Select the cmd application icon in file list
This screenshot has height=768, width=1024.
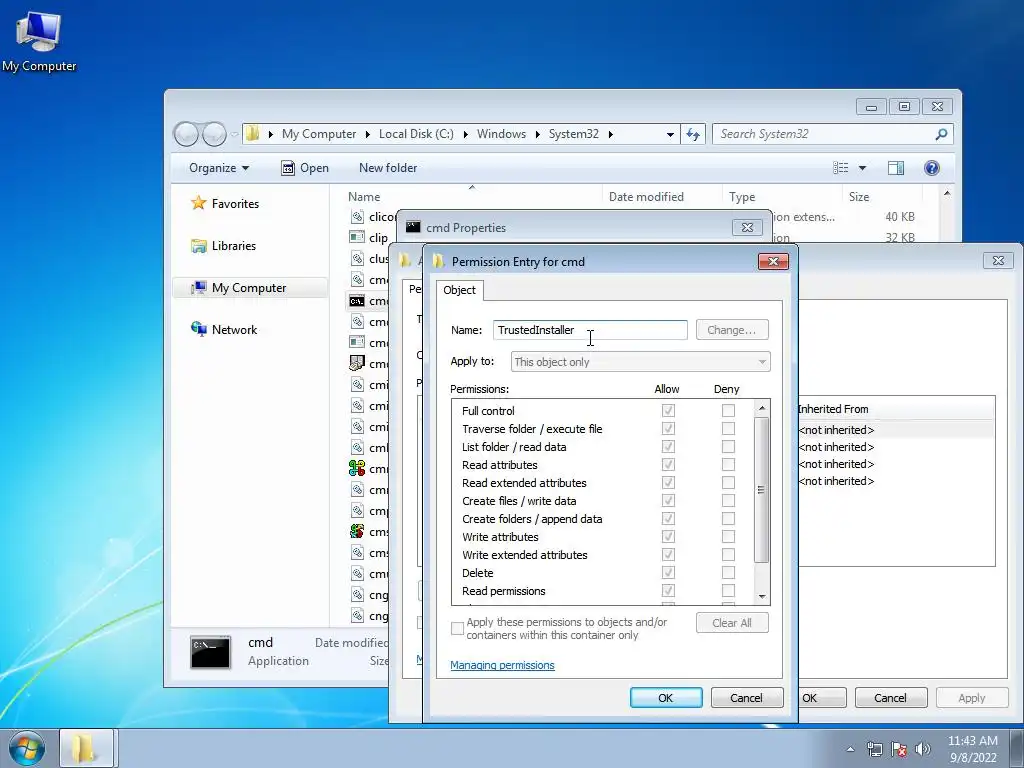point(357,301)
